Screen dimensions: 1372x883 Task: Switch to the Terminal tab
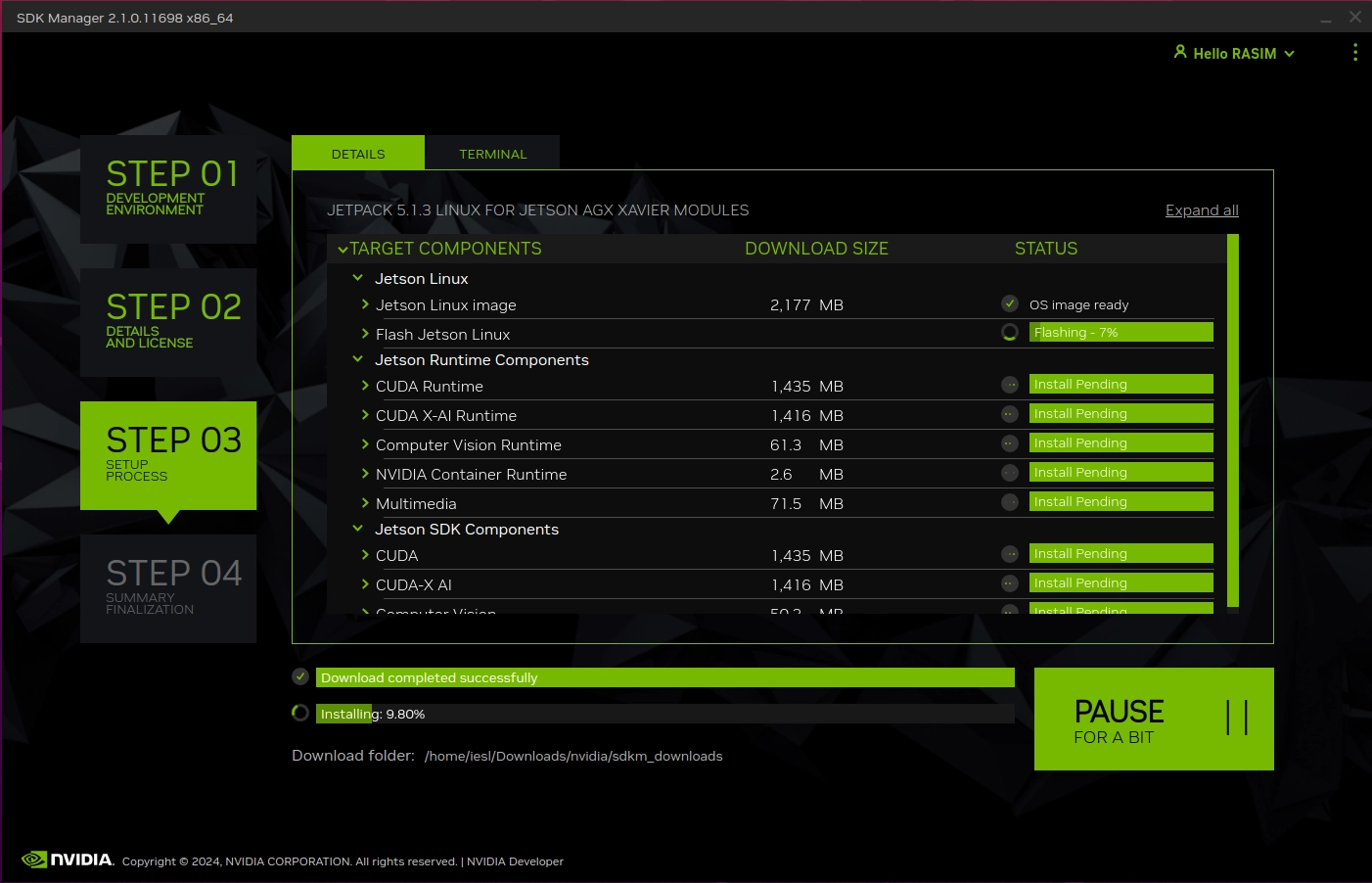coord(492,154)
